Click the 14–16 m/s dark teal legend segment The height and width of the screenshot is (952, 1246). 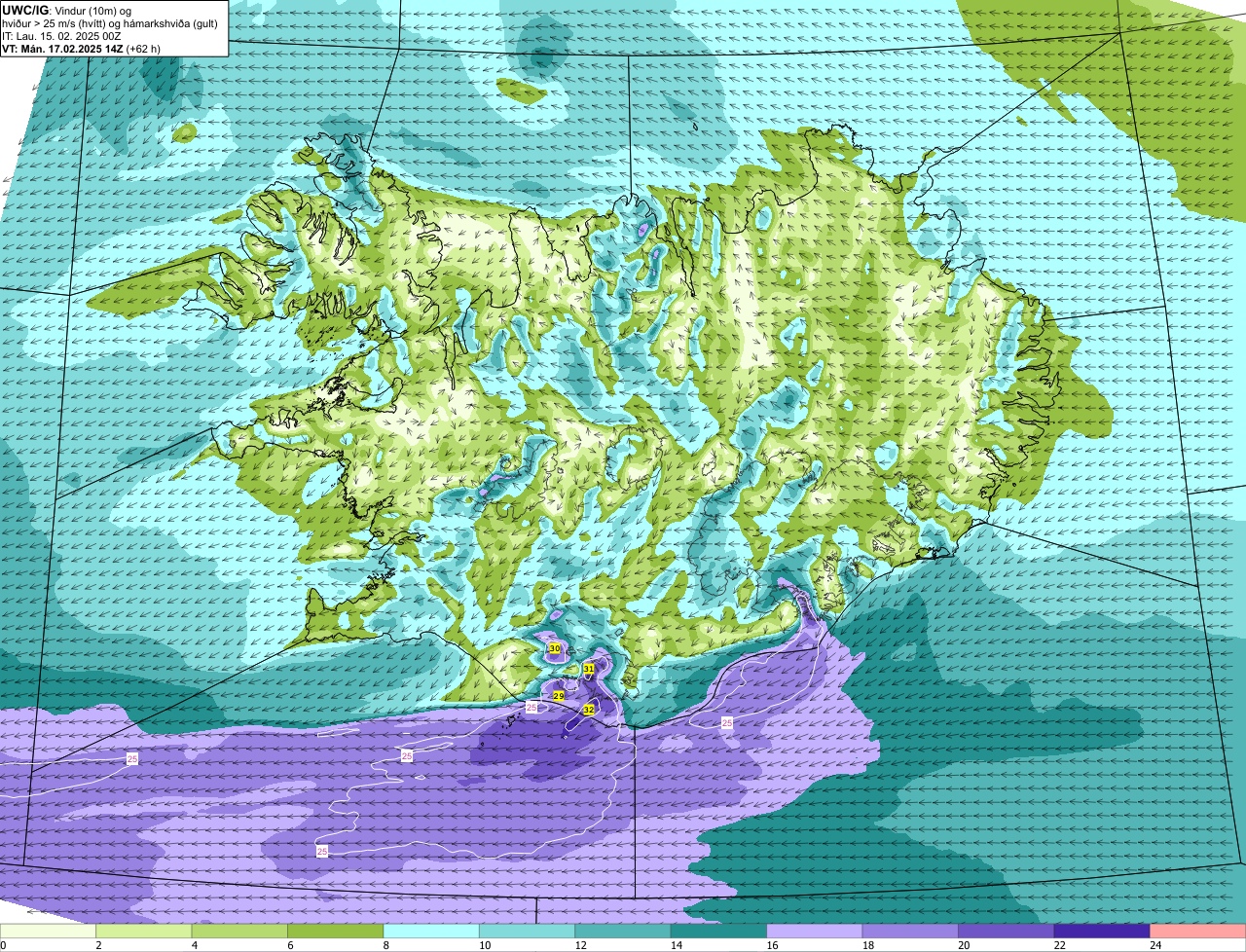[x=719, y=932]
